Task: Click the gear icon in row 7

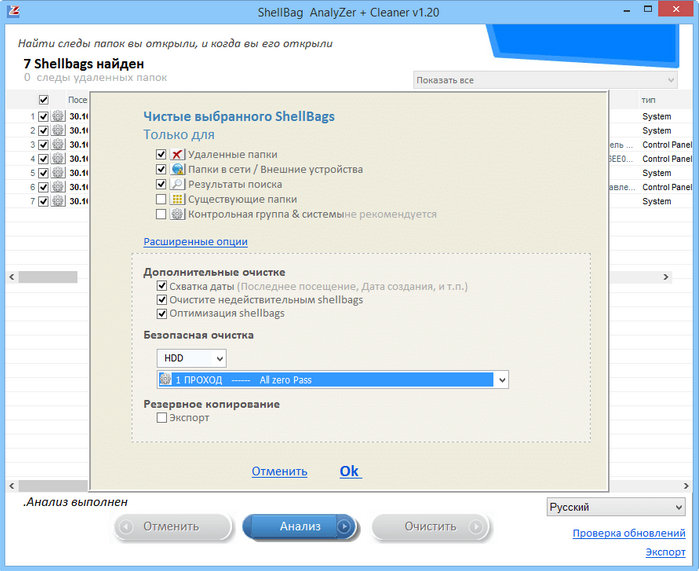Action: click(58, 201)
